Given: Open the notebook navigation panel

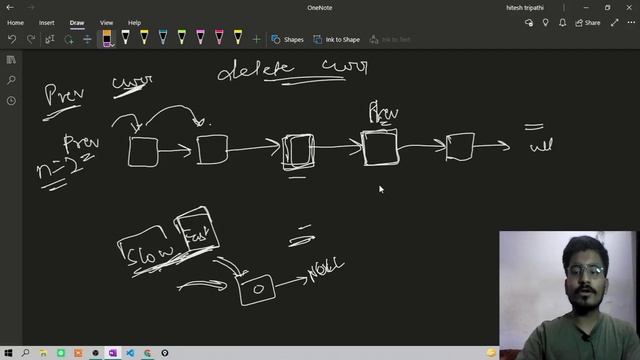Looking at the screenshot, I should (11, 60).
